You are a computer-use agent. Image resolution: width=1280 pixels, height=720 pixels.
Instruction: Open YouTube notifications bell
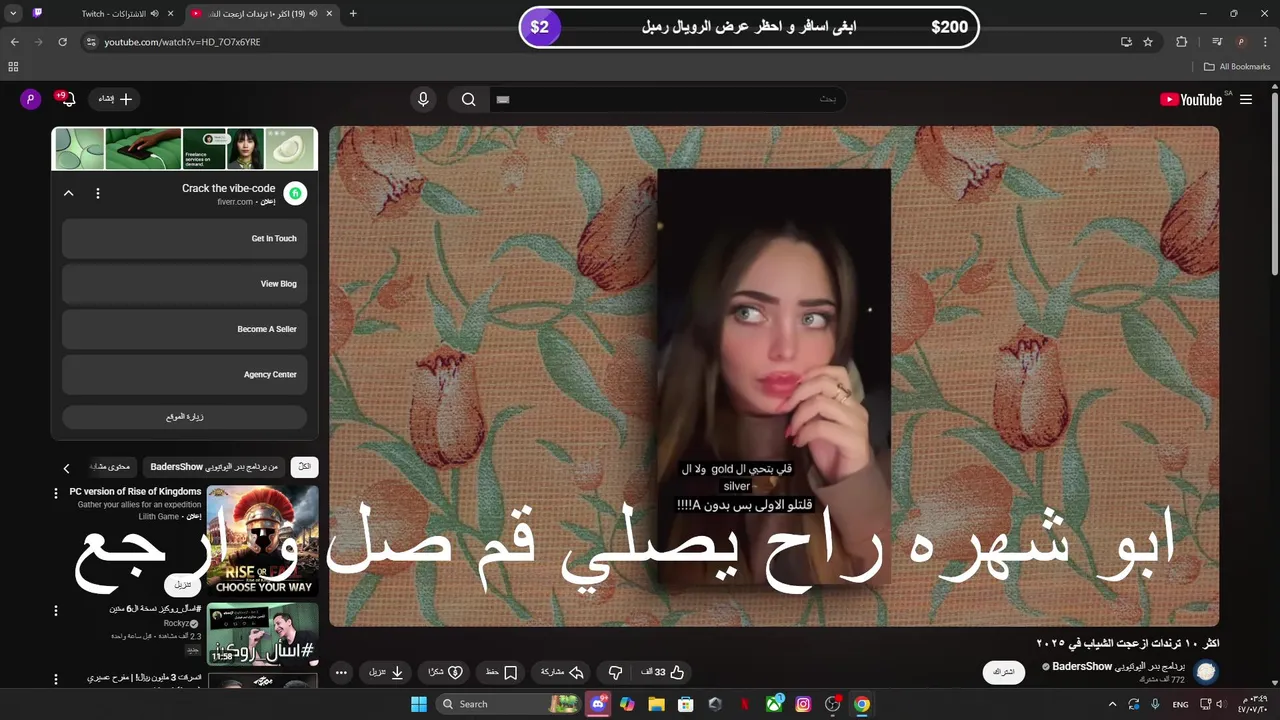[x=67, y=98]
